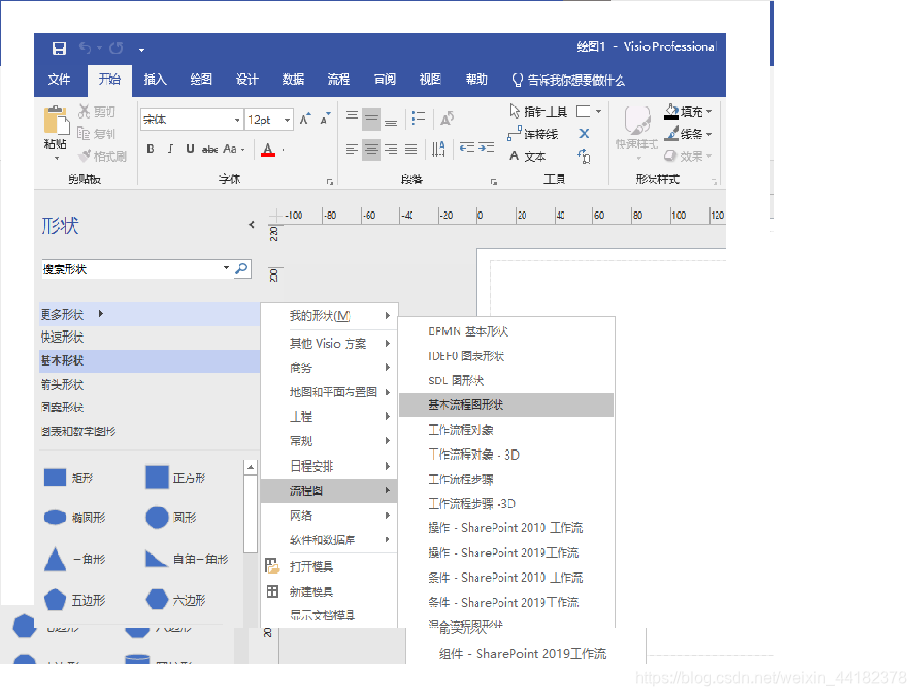
Task: Toggle center text alignment
Action: pyautogui.click(x=372, y=150)
